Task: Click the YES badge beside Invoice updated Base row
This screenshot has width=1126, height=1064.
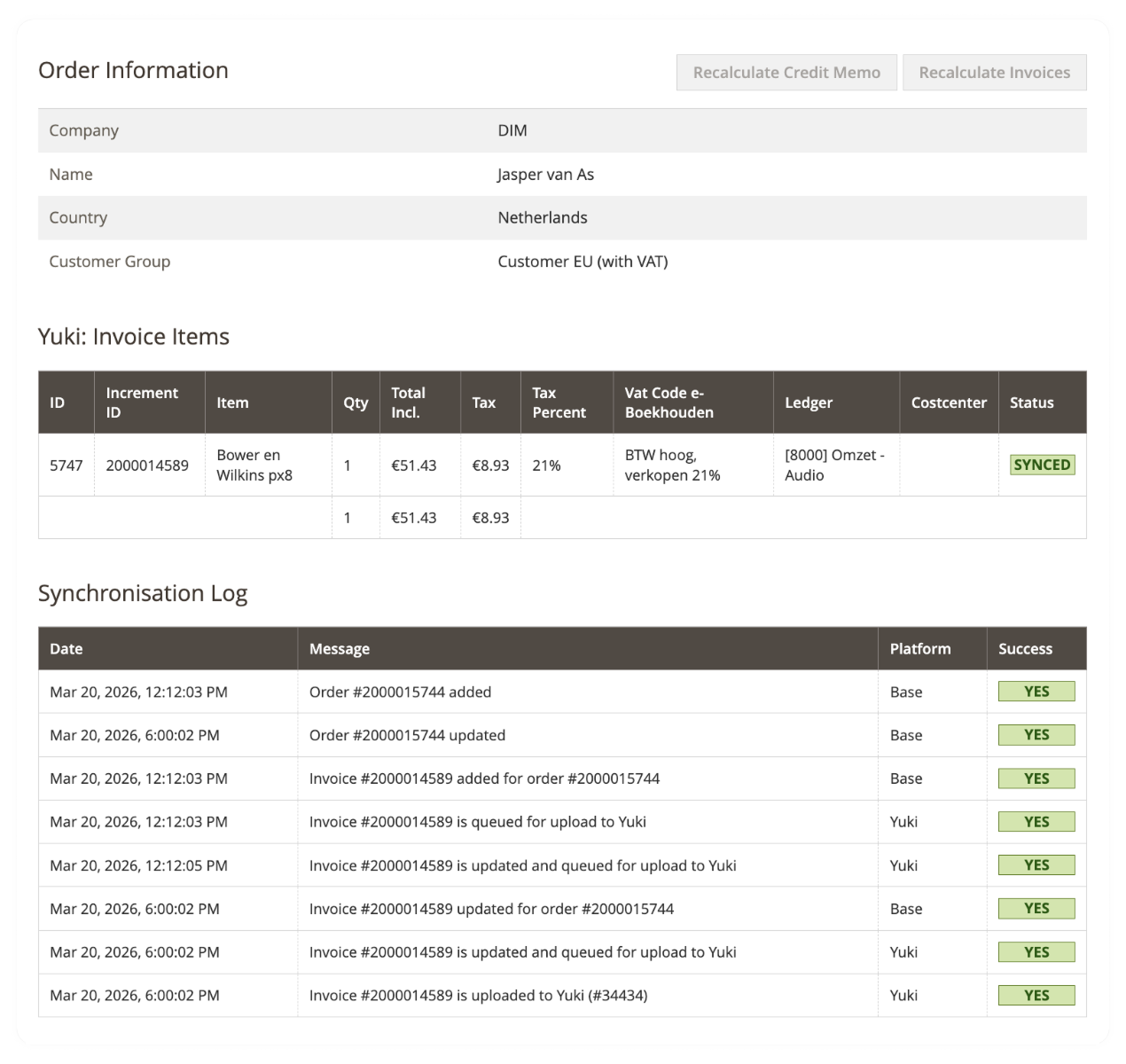Action: click(1036, 908)
